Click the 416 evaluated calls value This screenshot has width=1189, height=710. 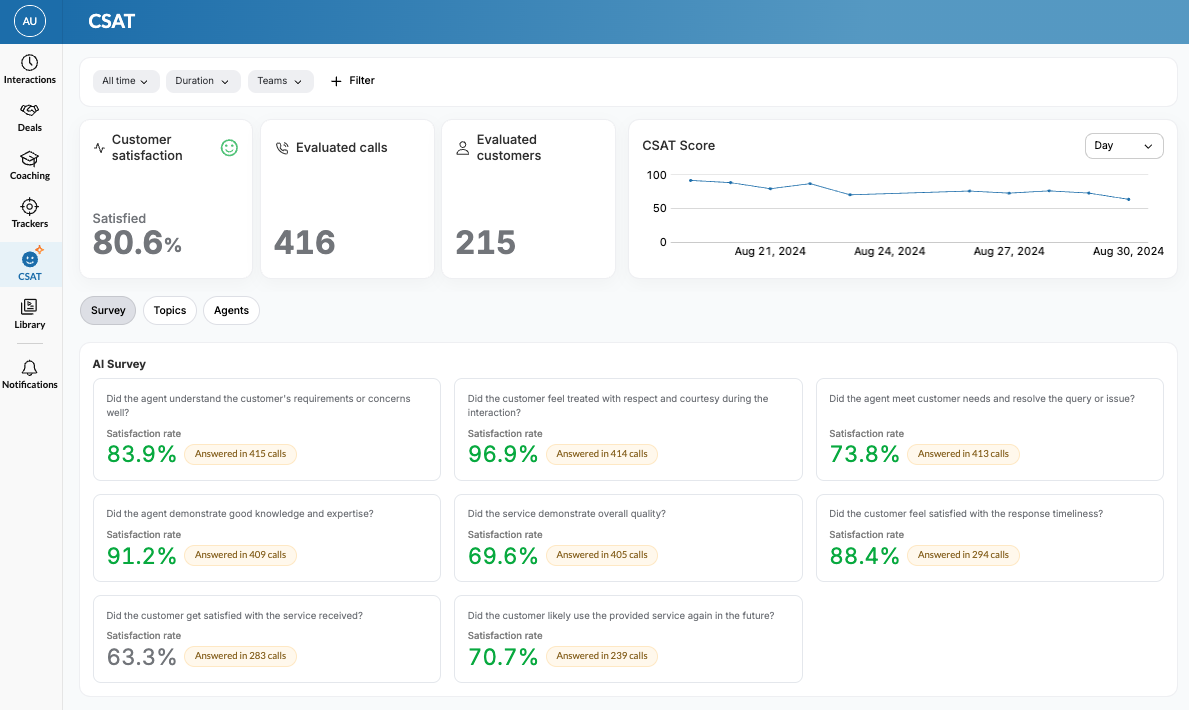tap(305, 243)
